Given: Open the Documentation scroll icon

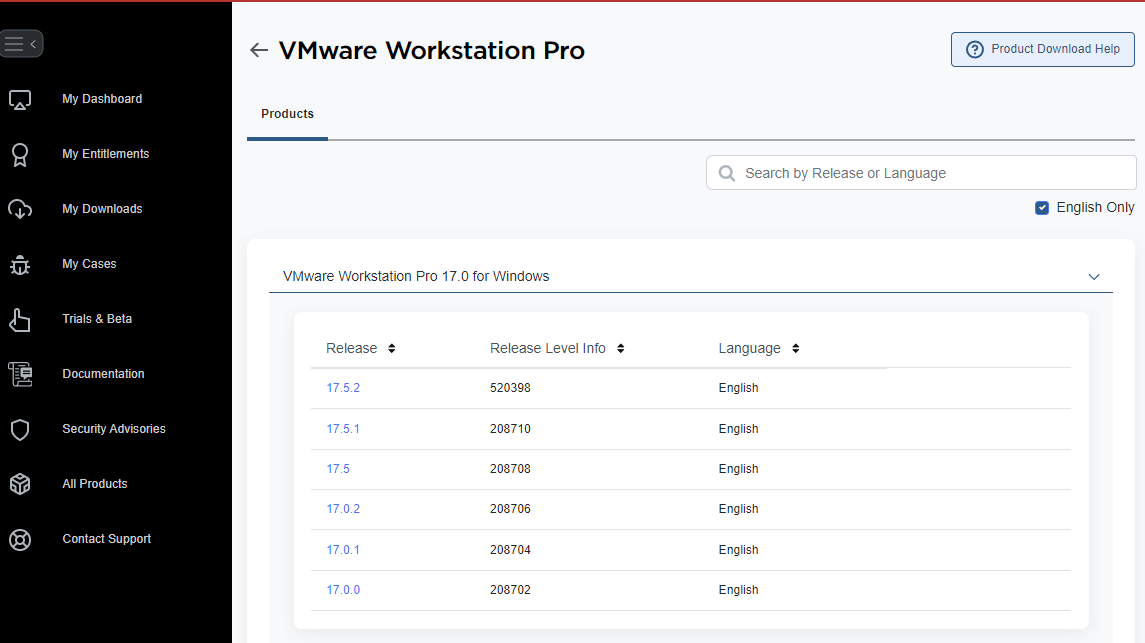Looking at the screenshot, I should pyautogui.click(x=20, y=374).
